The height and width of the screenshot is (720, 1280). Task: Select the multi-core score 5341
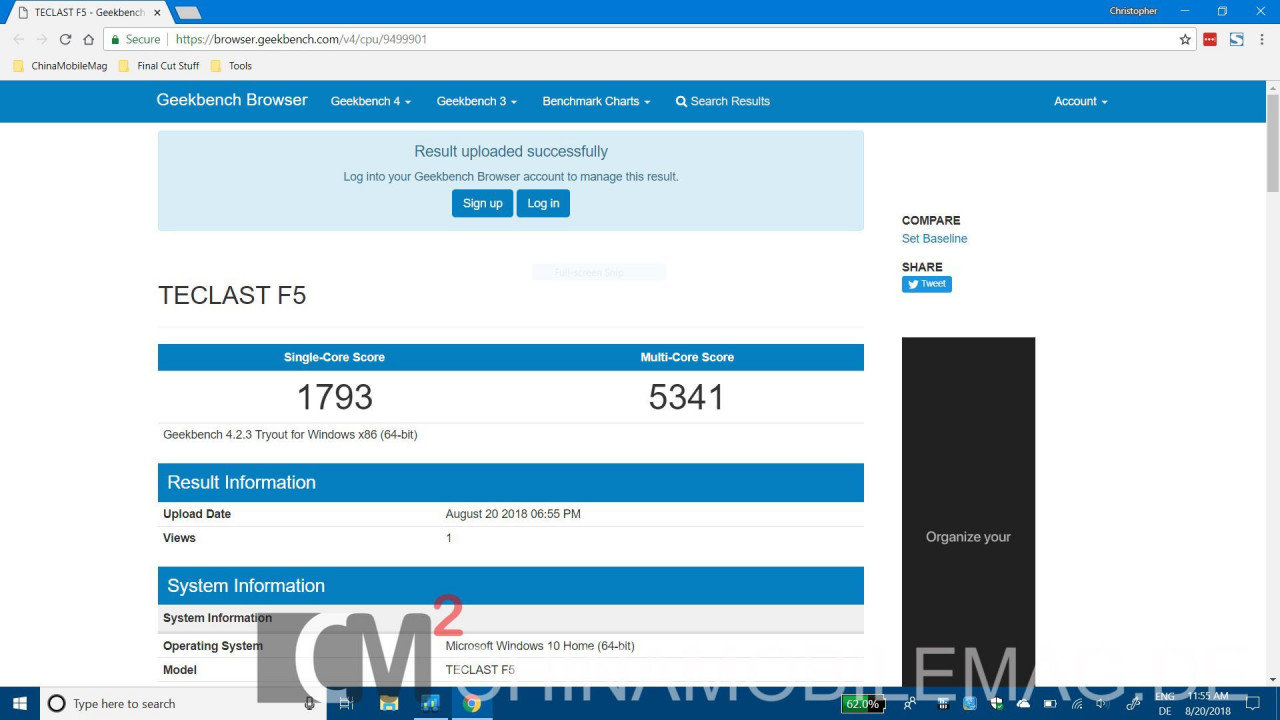[x=686, y=398]
